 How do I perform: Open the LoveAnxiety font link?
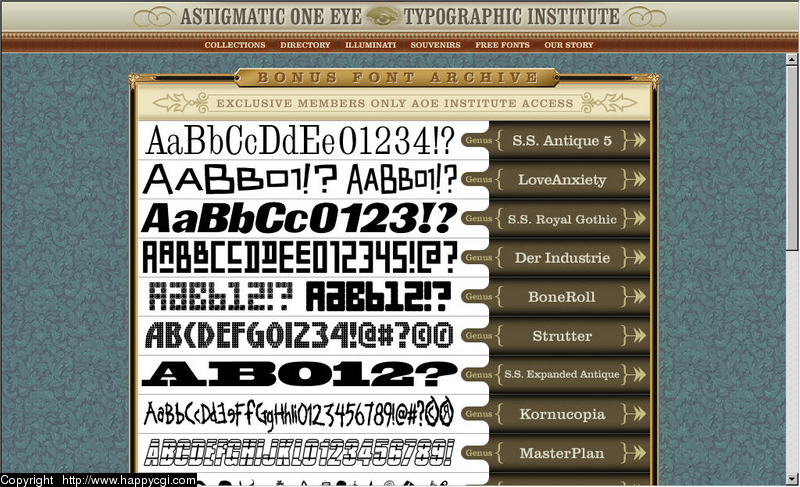[562, 180]
